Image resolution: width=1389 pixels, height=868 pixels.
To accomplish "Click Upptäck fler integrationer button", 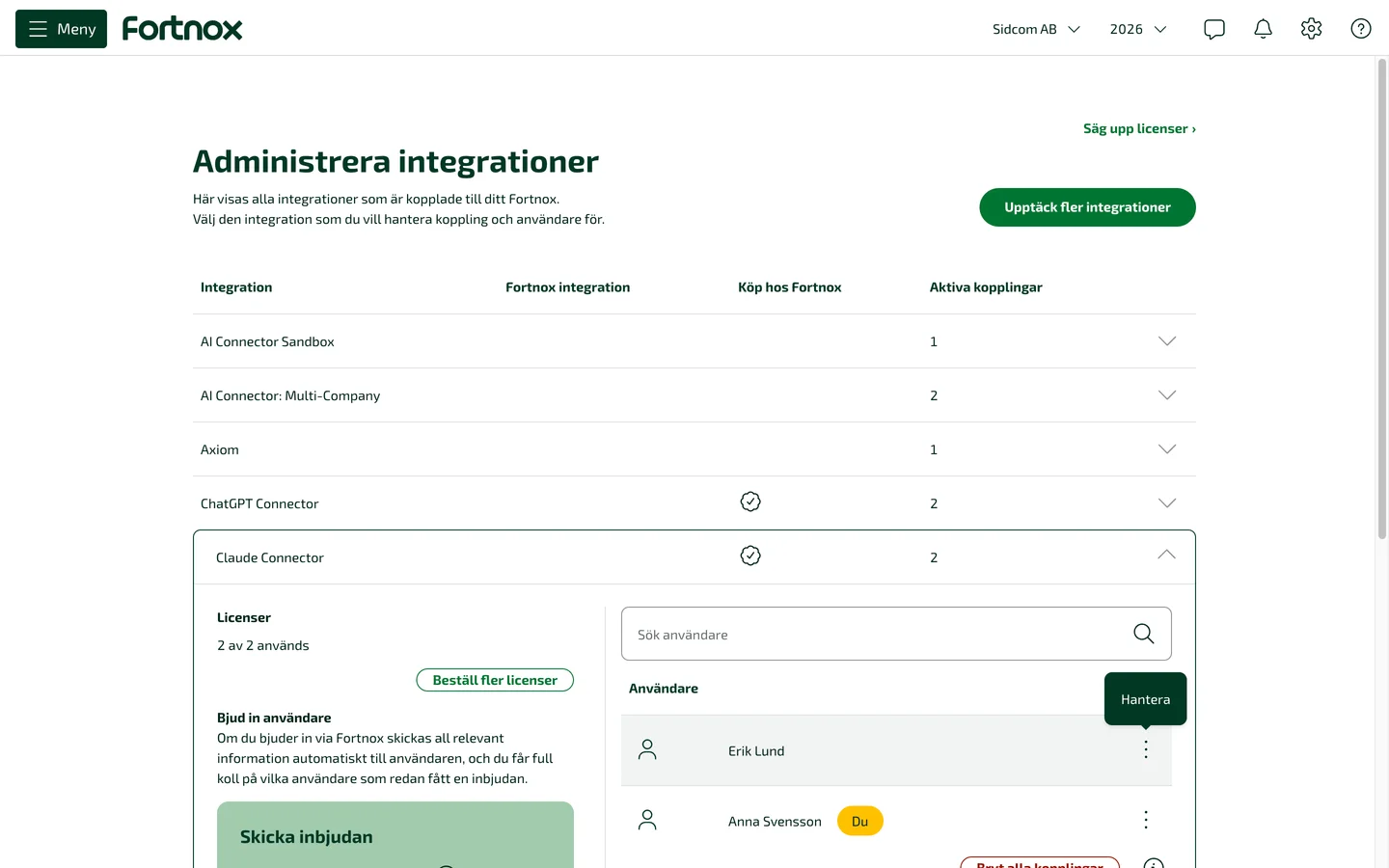I will pos(1087,207).
